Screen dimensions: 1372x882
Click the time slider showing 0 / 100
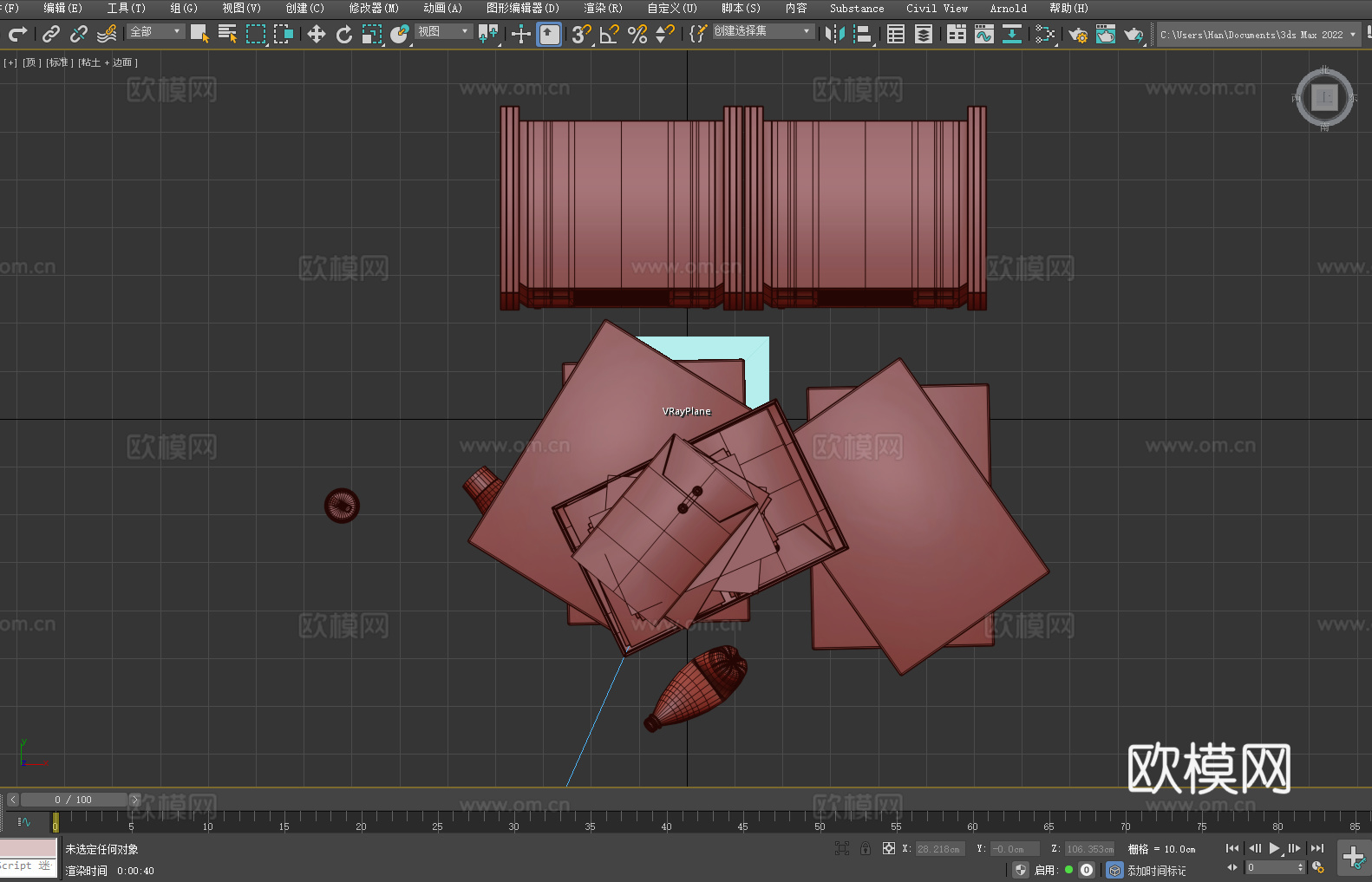(74, 800)
